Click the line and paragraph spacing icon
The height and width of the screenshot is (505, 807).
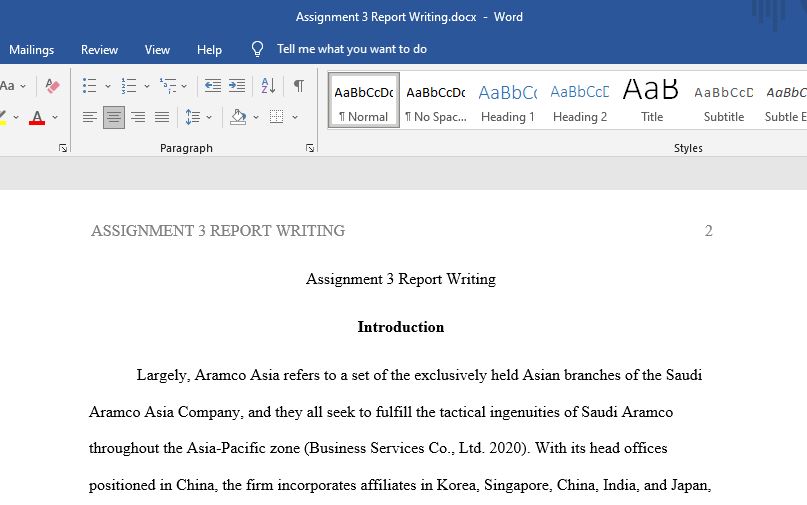coord(193,117)
